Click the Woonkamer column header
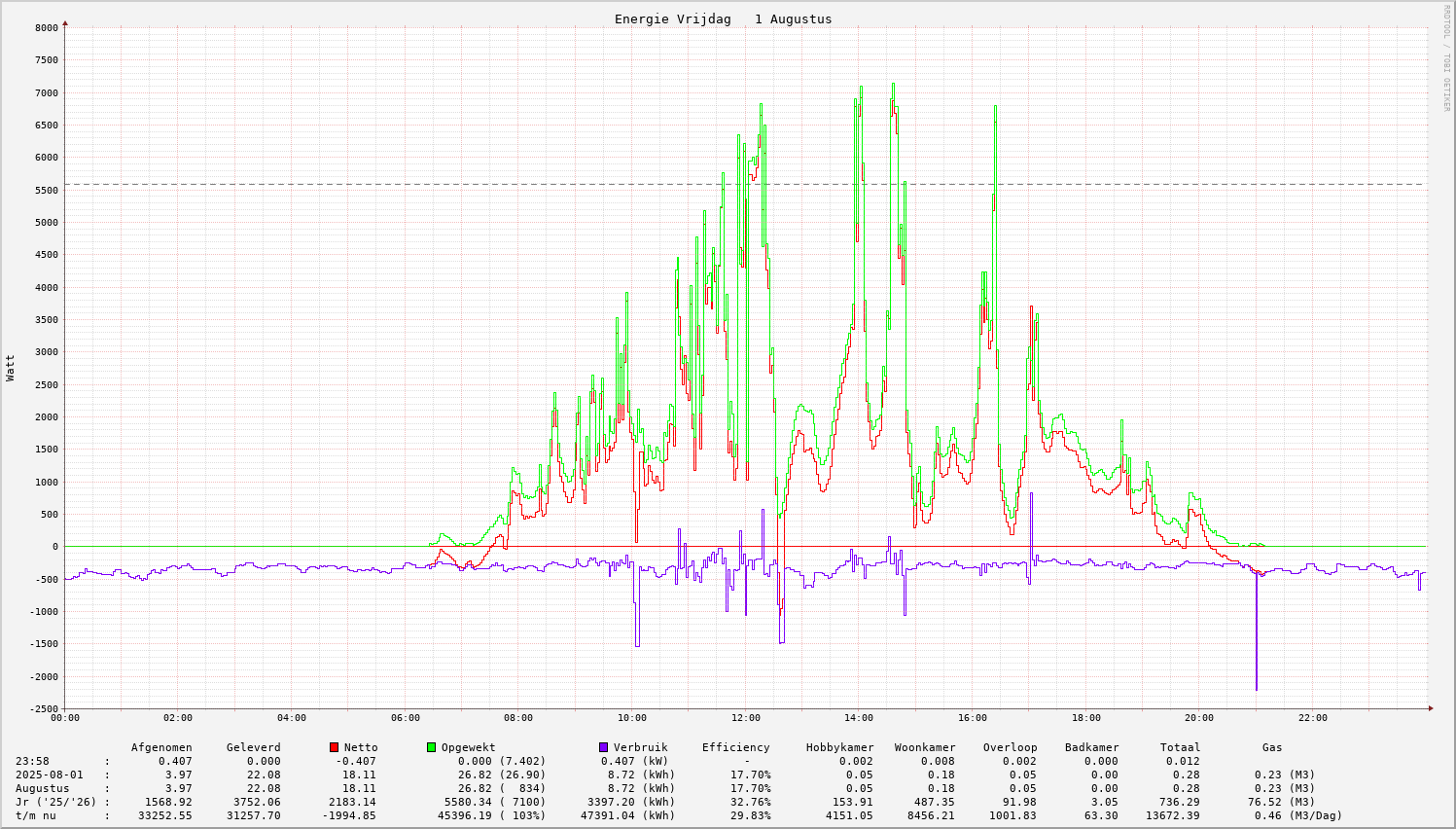 [925, 747]
